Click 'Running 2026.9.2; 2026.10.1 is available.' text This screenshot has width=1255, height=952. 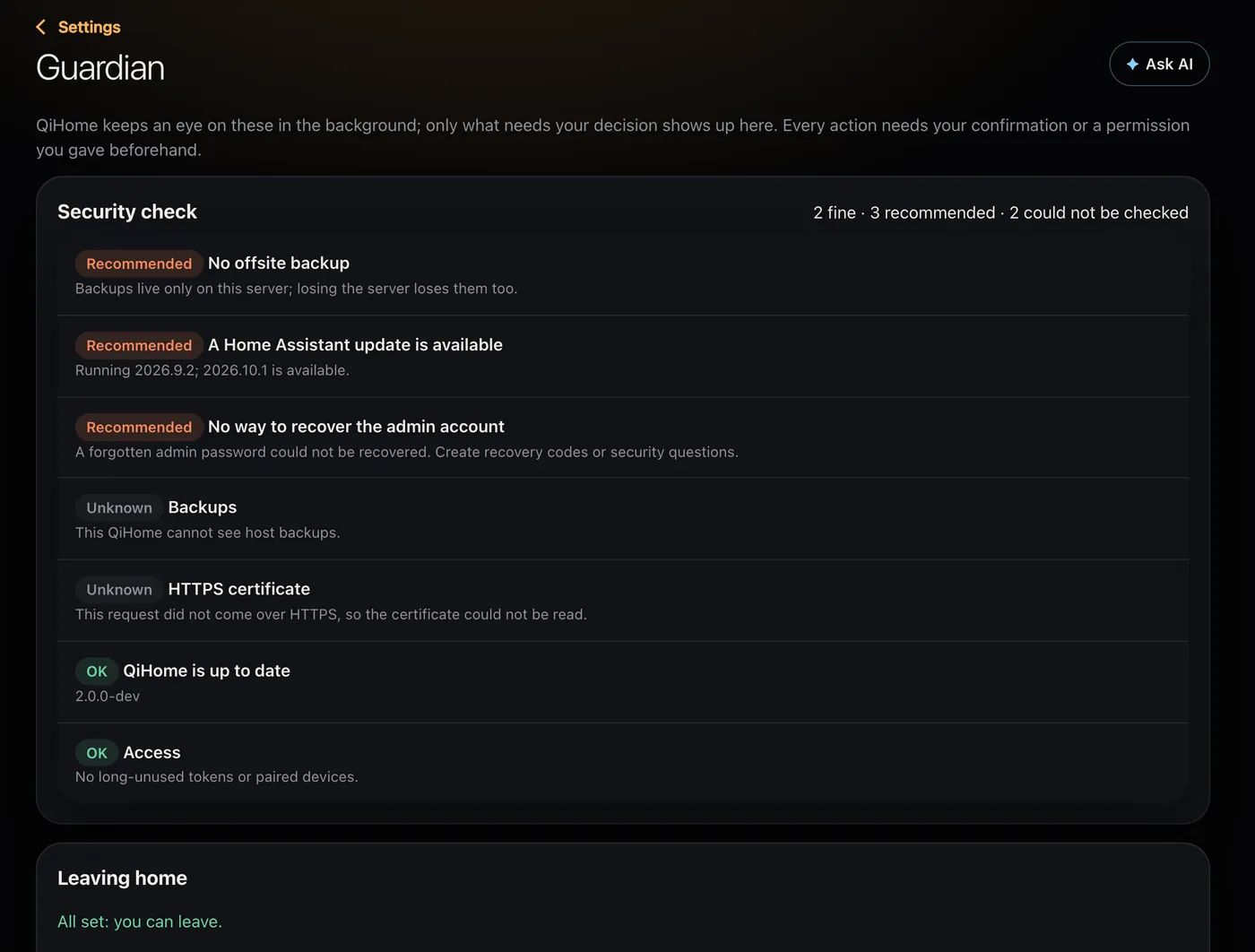click(x=212, y=370)
